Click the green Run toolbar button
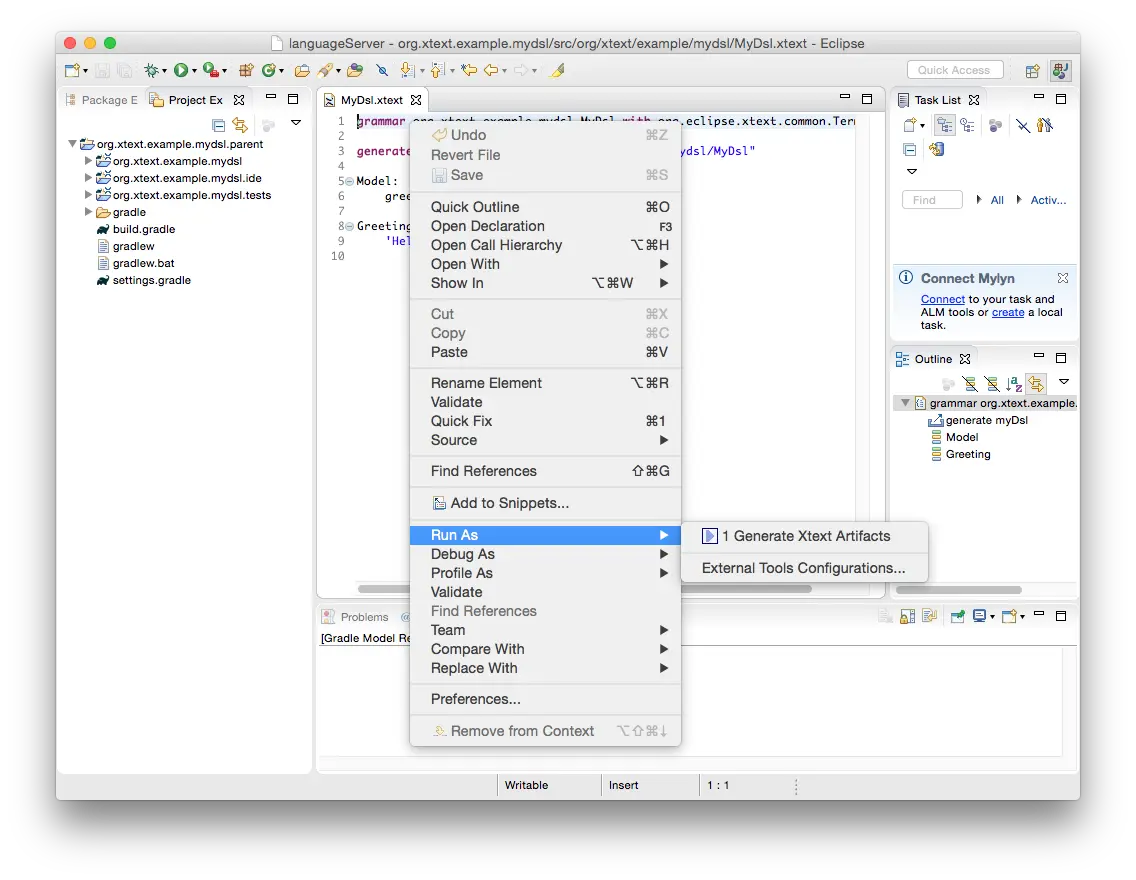Screen dimensions: 1136x880 [x=181, y=70]
